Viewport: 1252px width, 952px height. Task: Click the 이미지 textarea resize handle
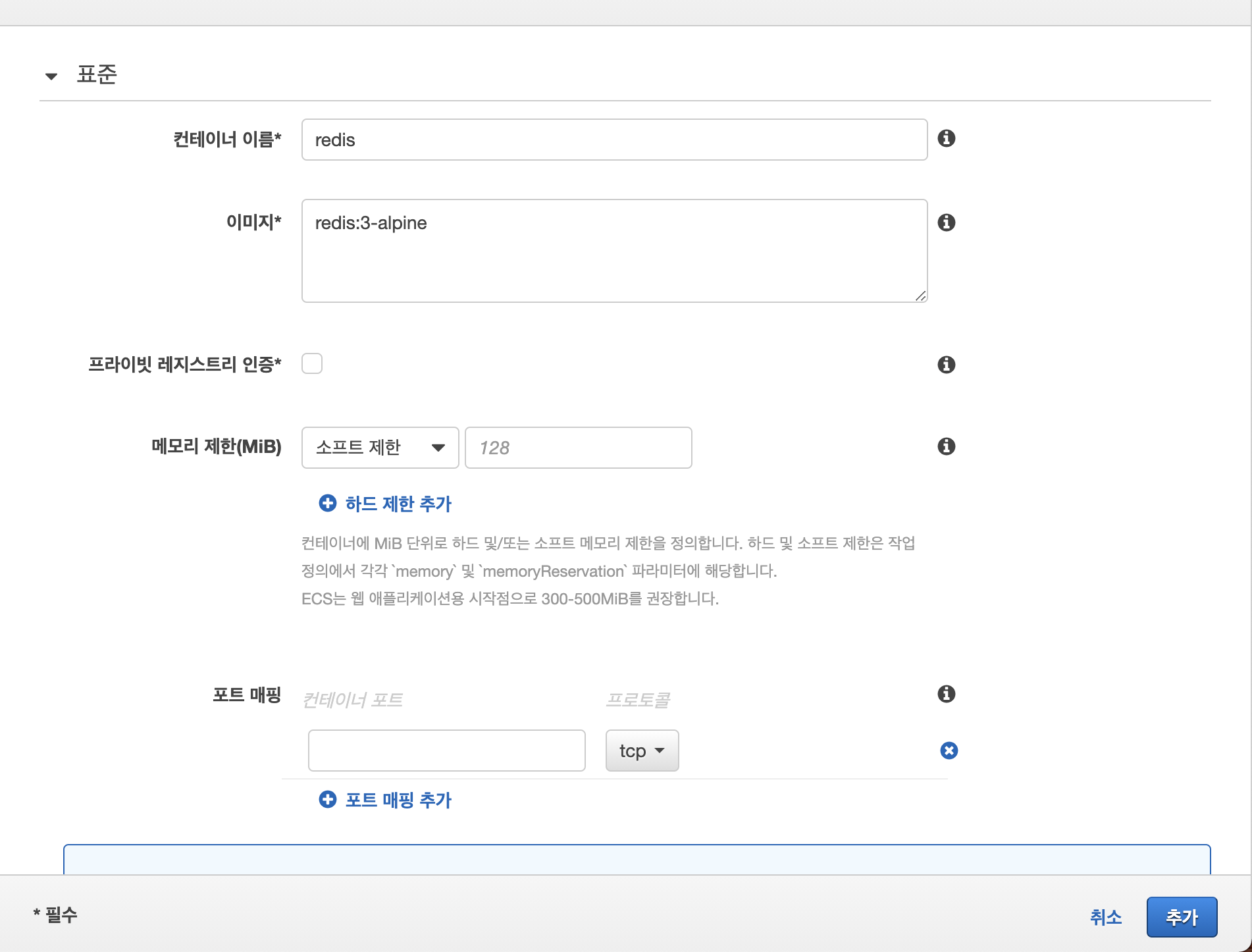(x=920, y=296)
